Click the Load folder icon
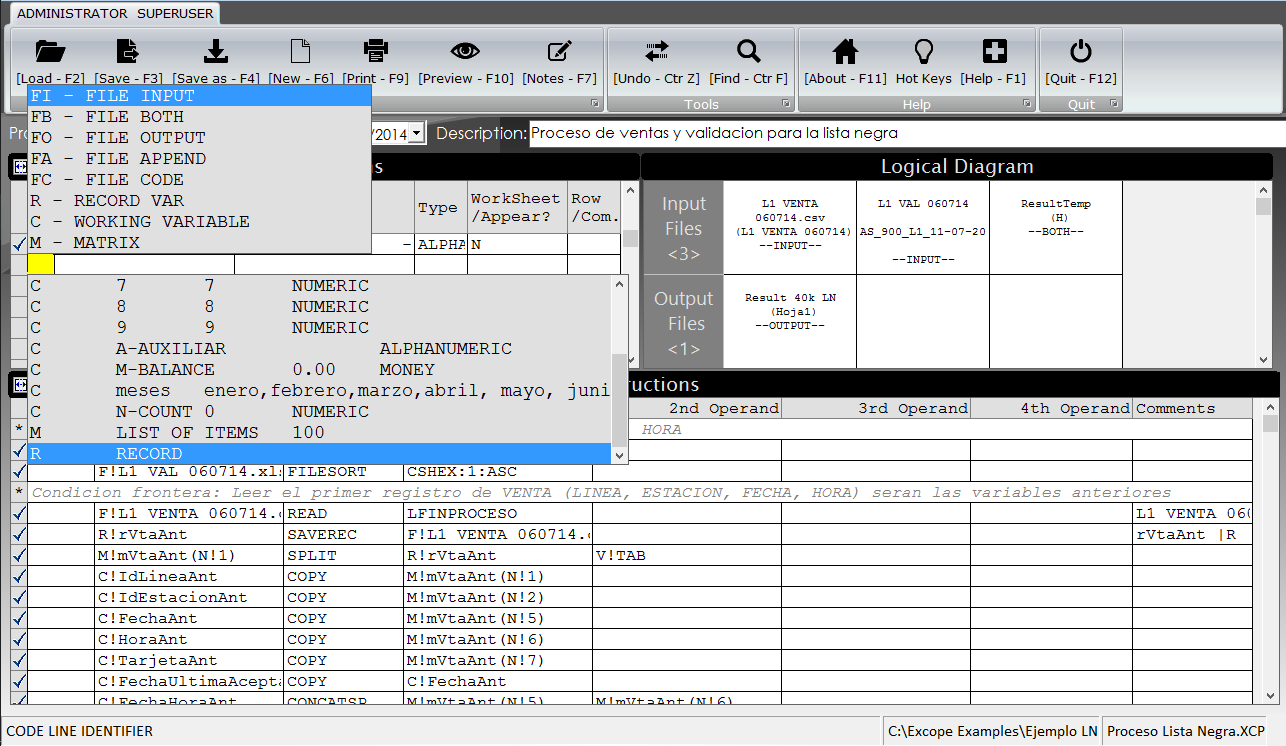 [50, 51]
